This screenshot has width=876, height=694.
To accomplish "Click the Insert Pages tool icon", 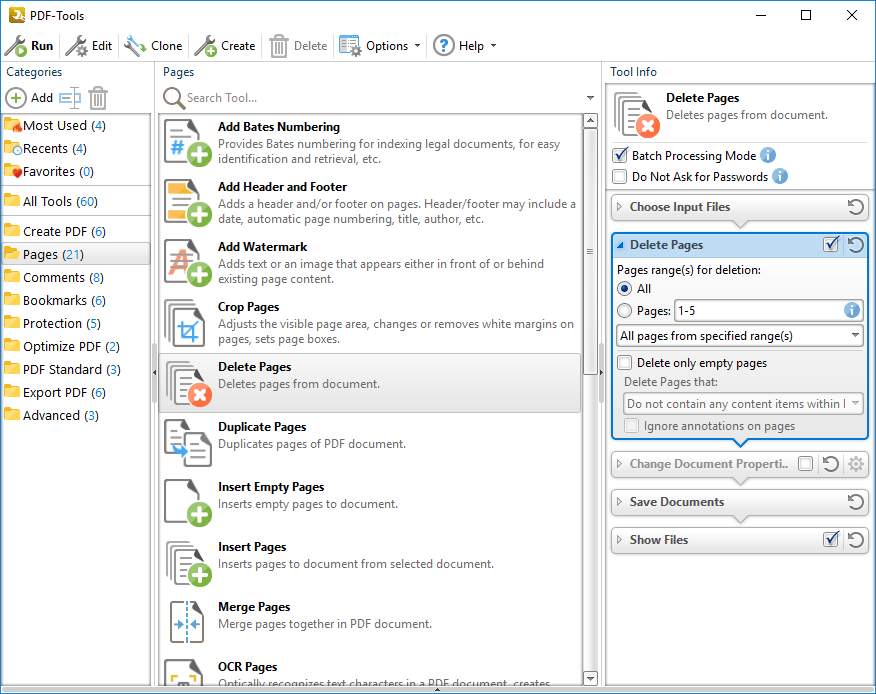I will click(188, 563).
